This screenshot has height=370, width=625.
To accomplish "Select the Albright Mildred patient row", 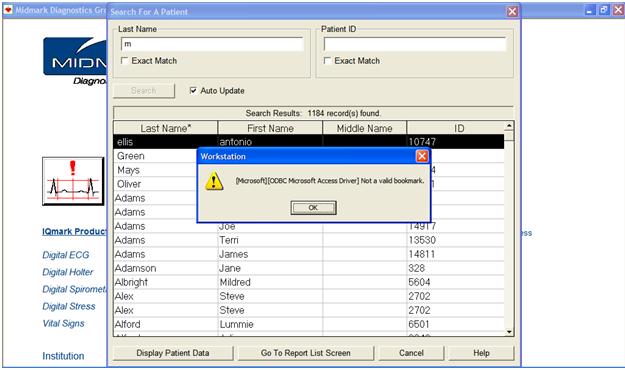I will [x=309, y=282].
